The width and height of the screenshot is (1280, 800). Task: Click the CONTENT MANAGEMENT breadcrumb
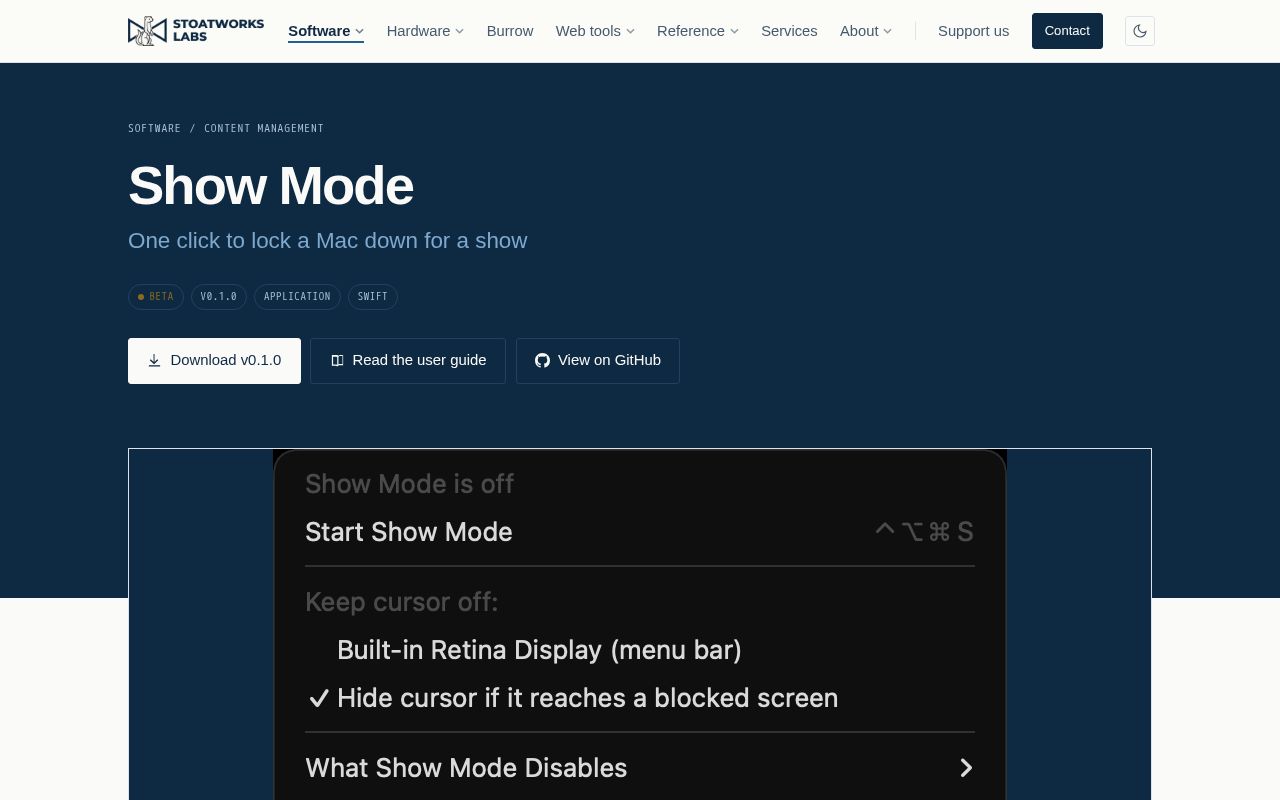264,128
